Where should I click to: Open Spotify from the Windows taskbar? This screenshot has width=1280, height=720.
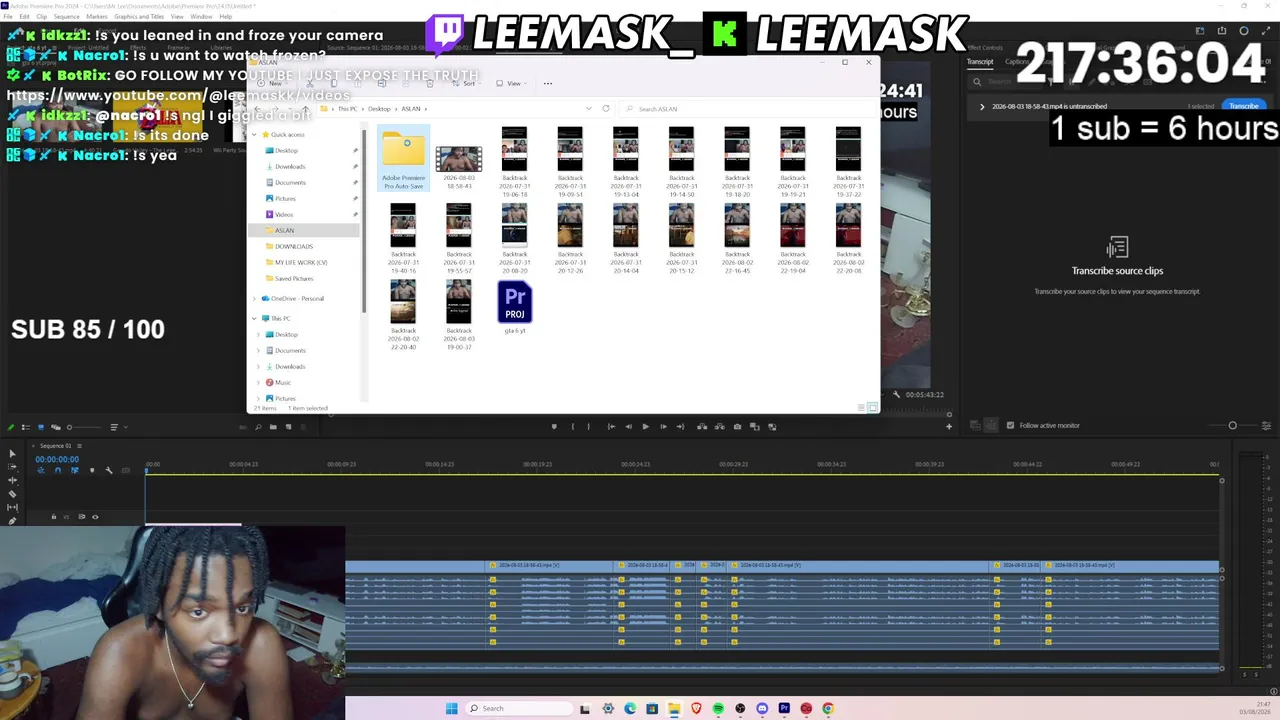coord(718,708)
